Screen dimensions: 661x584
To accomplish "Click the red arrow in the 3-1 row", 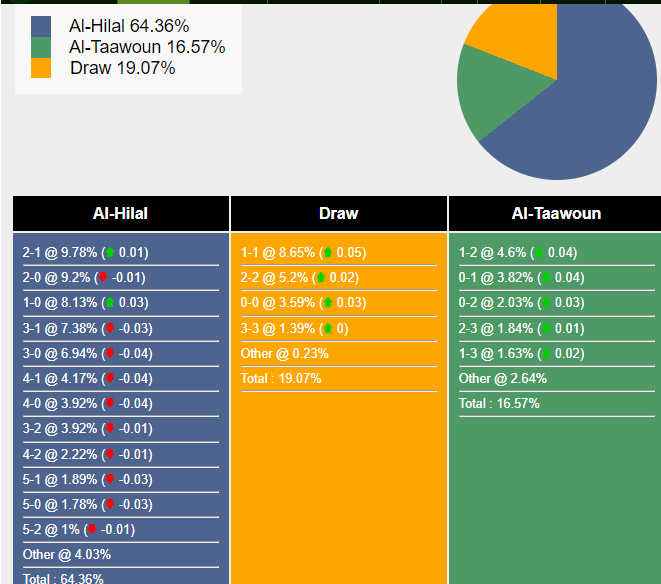I will (x=109, y=329).
